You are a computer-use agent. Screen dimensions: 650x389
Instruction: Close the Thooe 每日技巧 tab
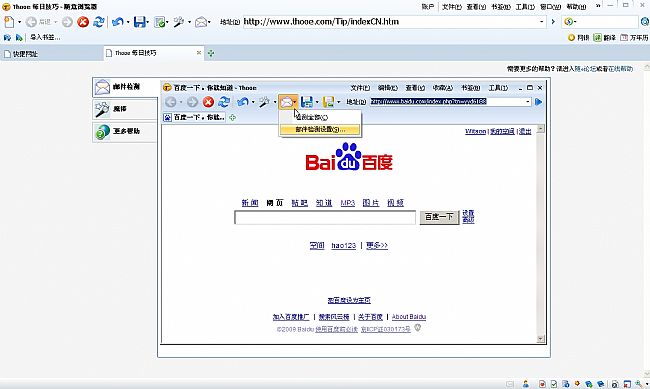(x=199, y=53)
